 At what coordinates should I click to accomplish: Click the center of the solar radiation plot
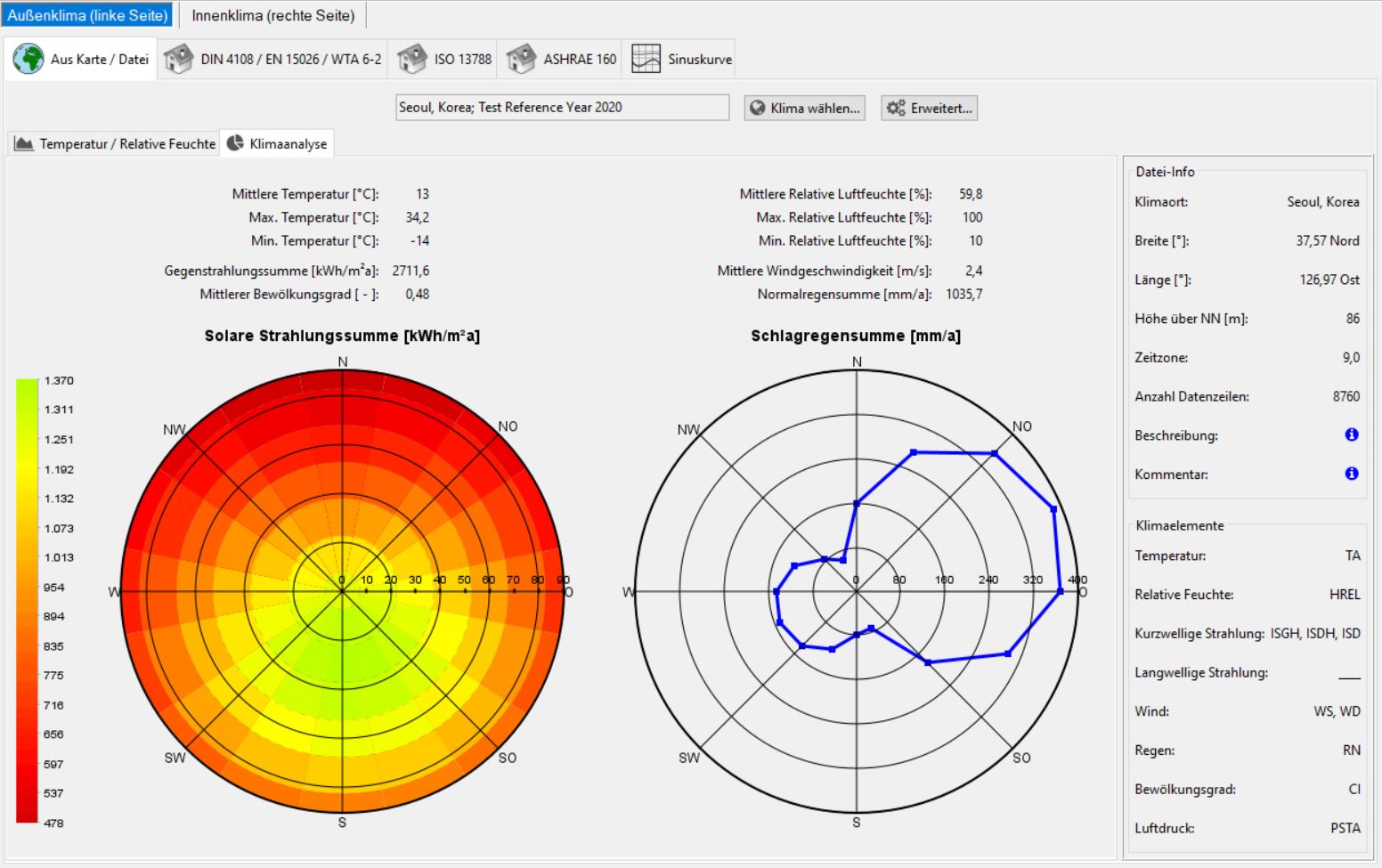[342, 591]
